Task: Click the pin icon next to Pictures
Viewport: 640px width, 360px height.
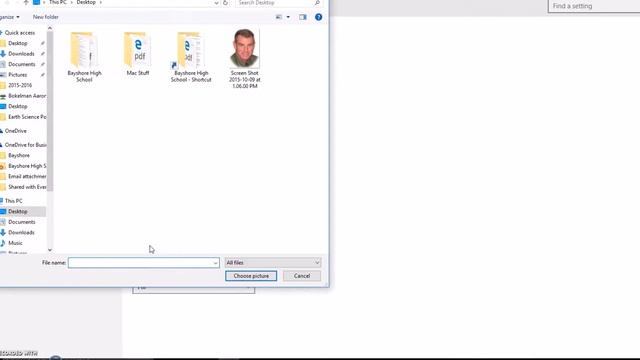Action: point(42,75)
